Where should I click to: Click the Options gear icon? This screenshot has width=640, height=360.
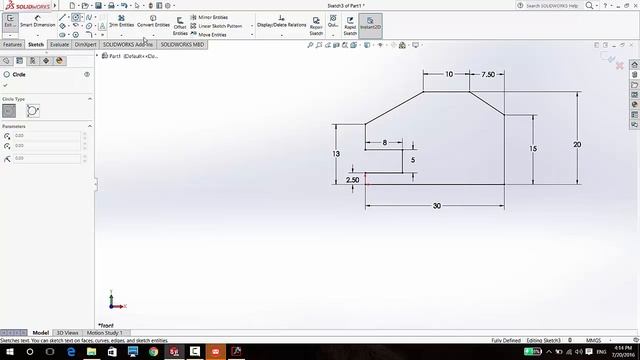(168, 6)
